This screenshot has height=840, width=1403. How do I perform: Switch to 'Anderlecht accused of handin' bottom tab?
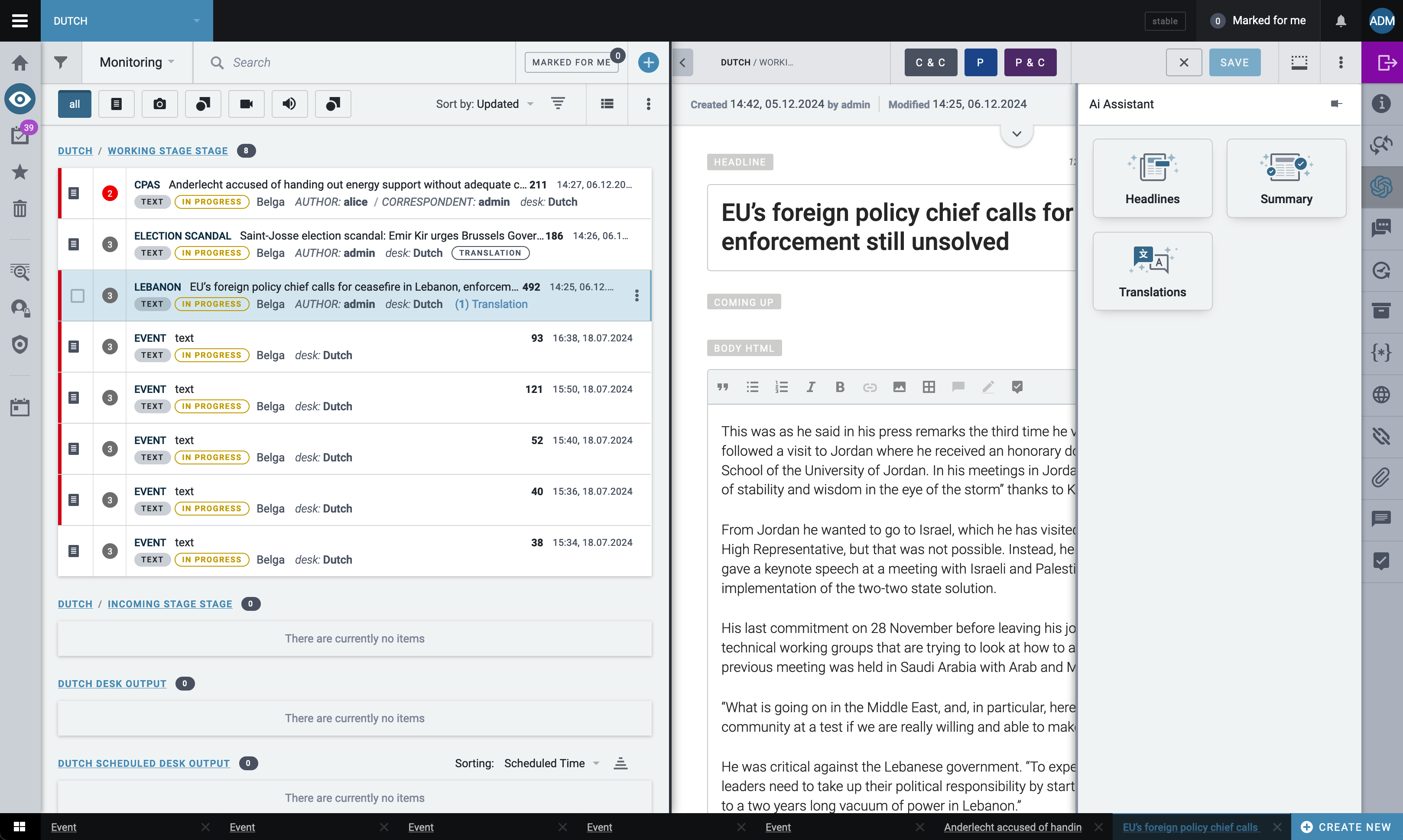pyautogui.click(x=1013, y=827)
